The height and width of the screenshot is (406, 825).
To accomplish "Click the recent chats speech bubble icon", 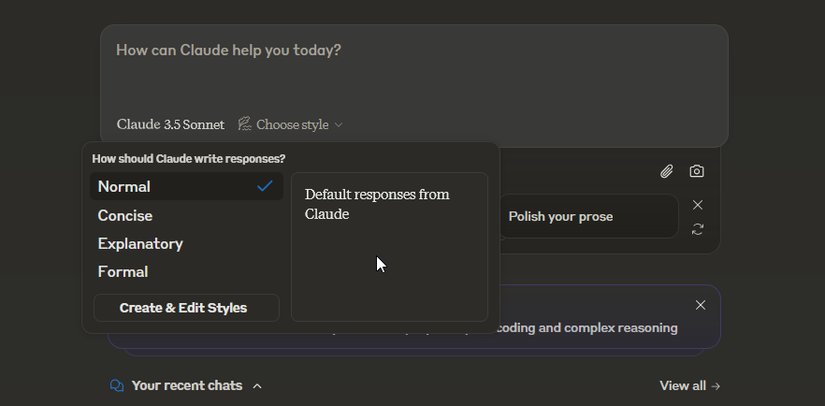I will 117,385.
